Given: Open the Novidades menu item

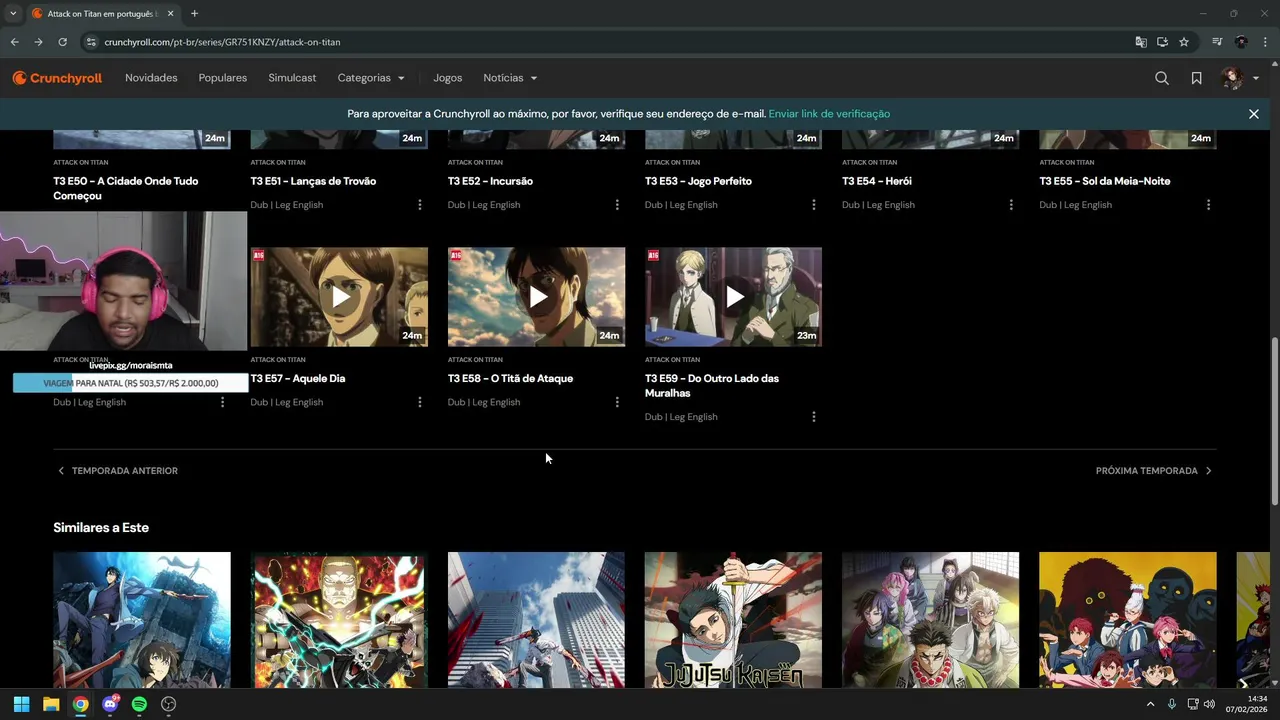Looking at the screenshot, I should point(151,78).
